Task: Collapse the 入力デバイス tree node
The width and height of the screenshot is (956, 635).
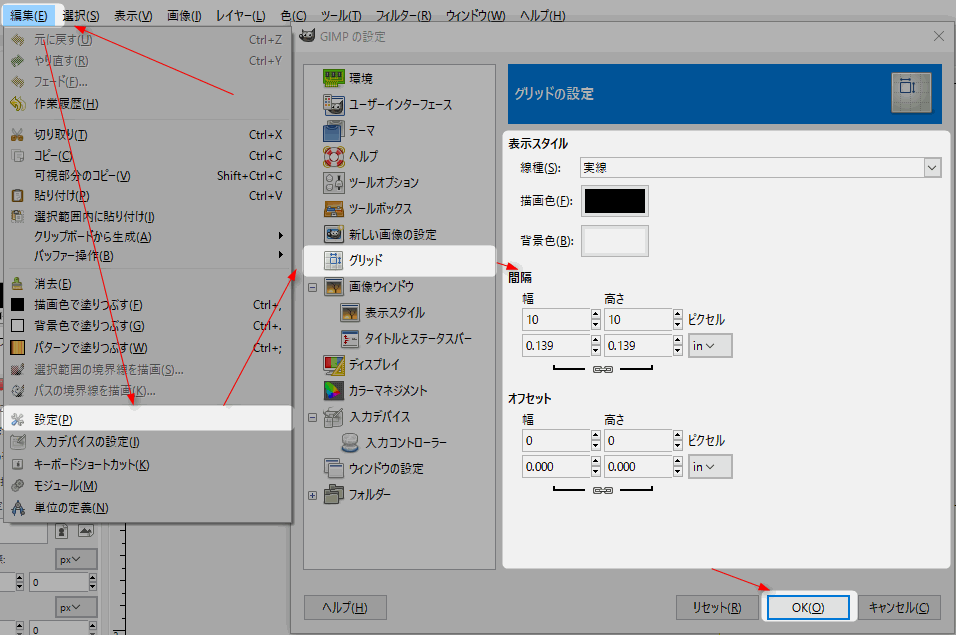Action: click(313, 417)
